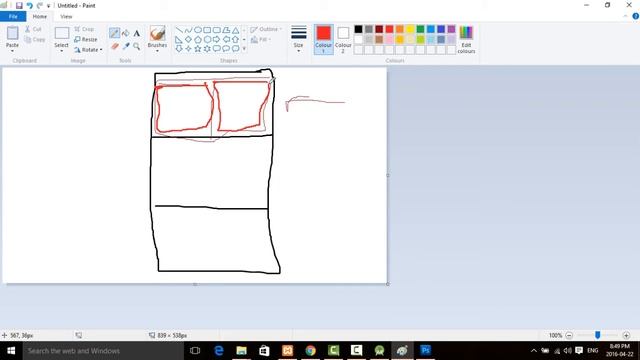Viewport: 640px width, 360px height.
Task: Open the shape Fill dropdown
Action: pos(261,40)
